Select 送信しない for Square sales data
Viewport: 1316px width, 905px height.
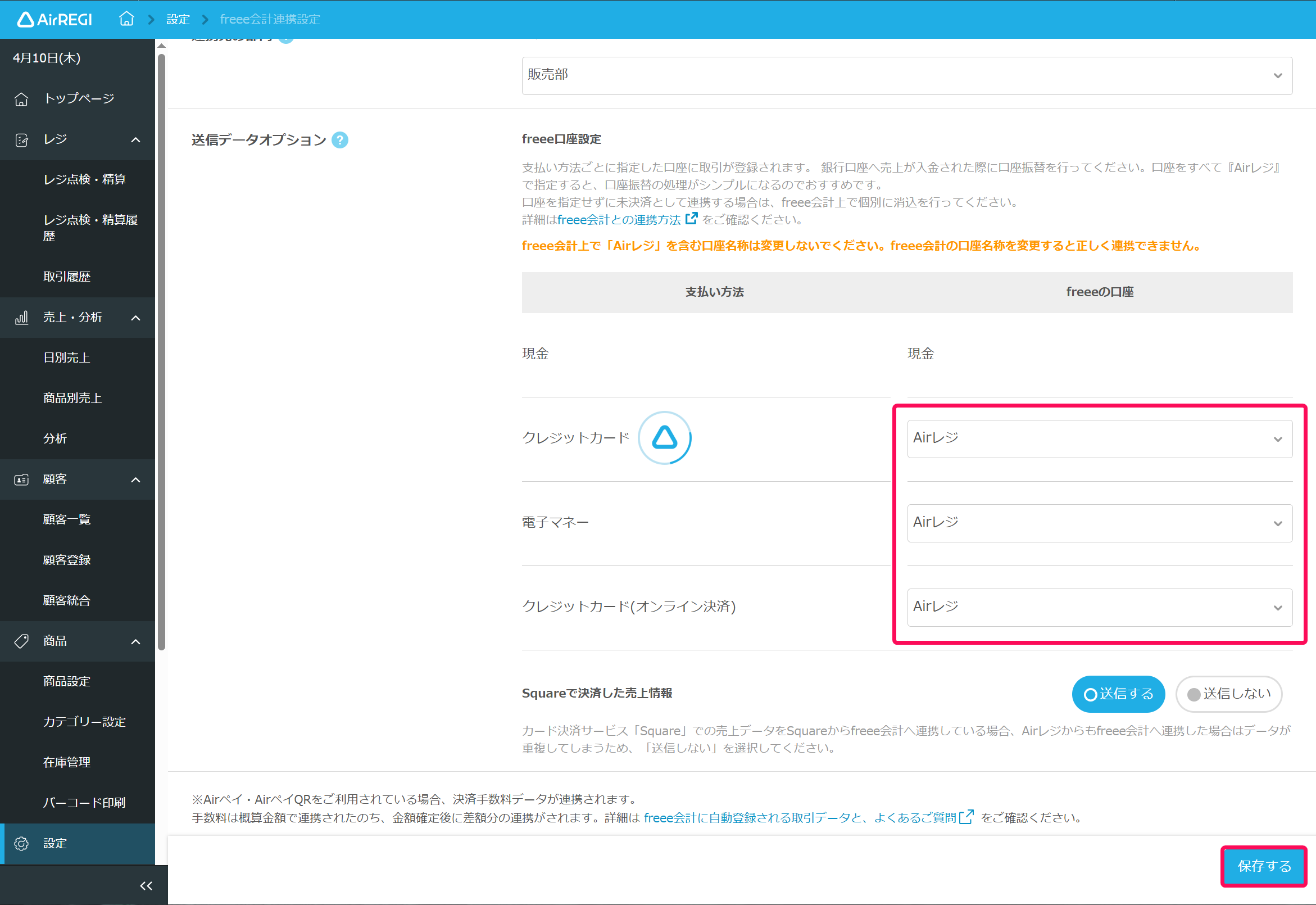click(1228, 694)
